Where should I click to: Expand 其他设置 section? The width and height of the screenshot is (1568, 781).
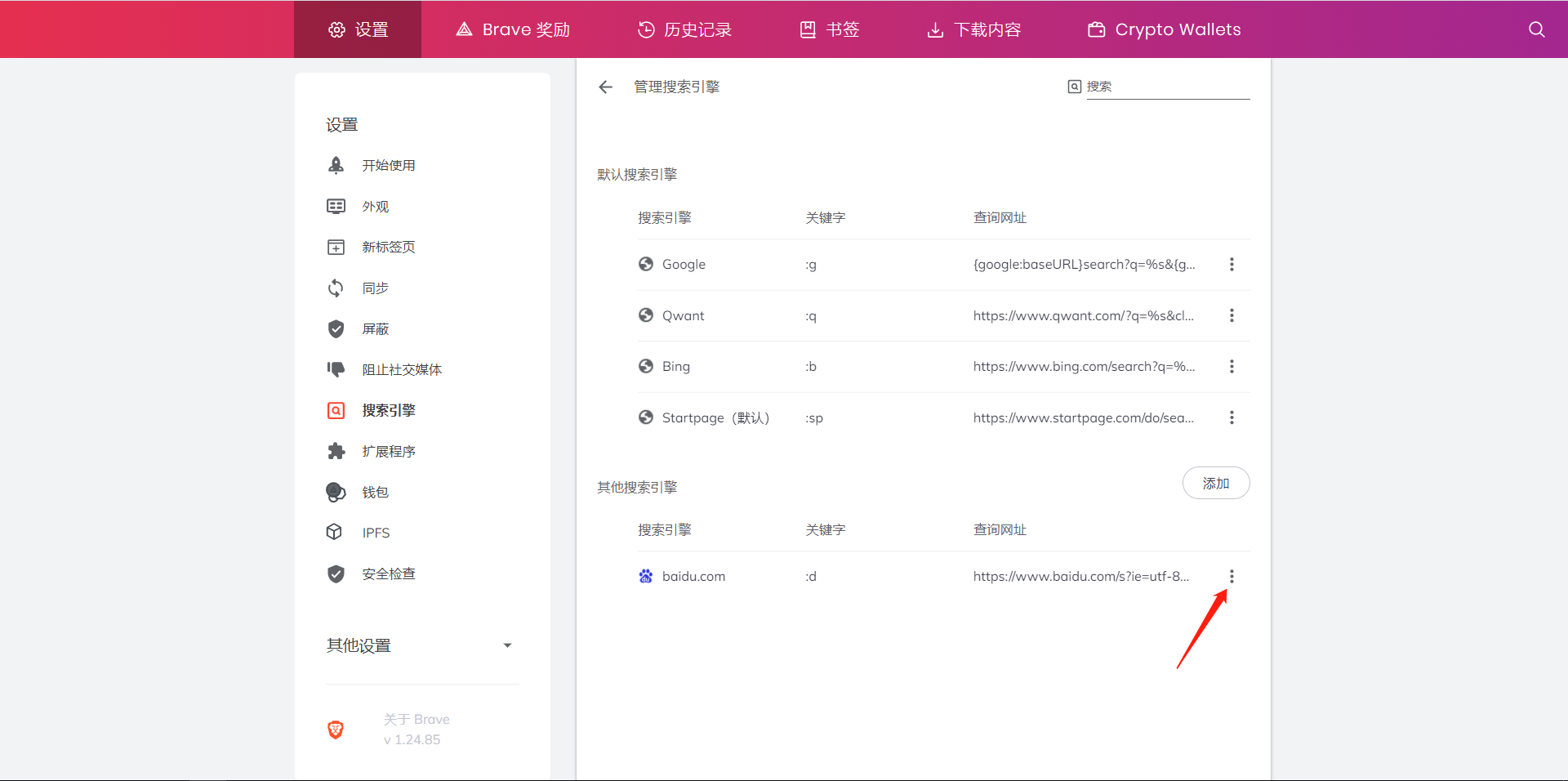[x=422, y=645]
